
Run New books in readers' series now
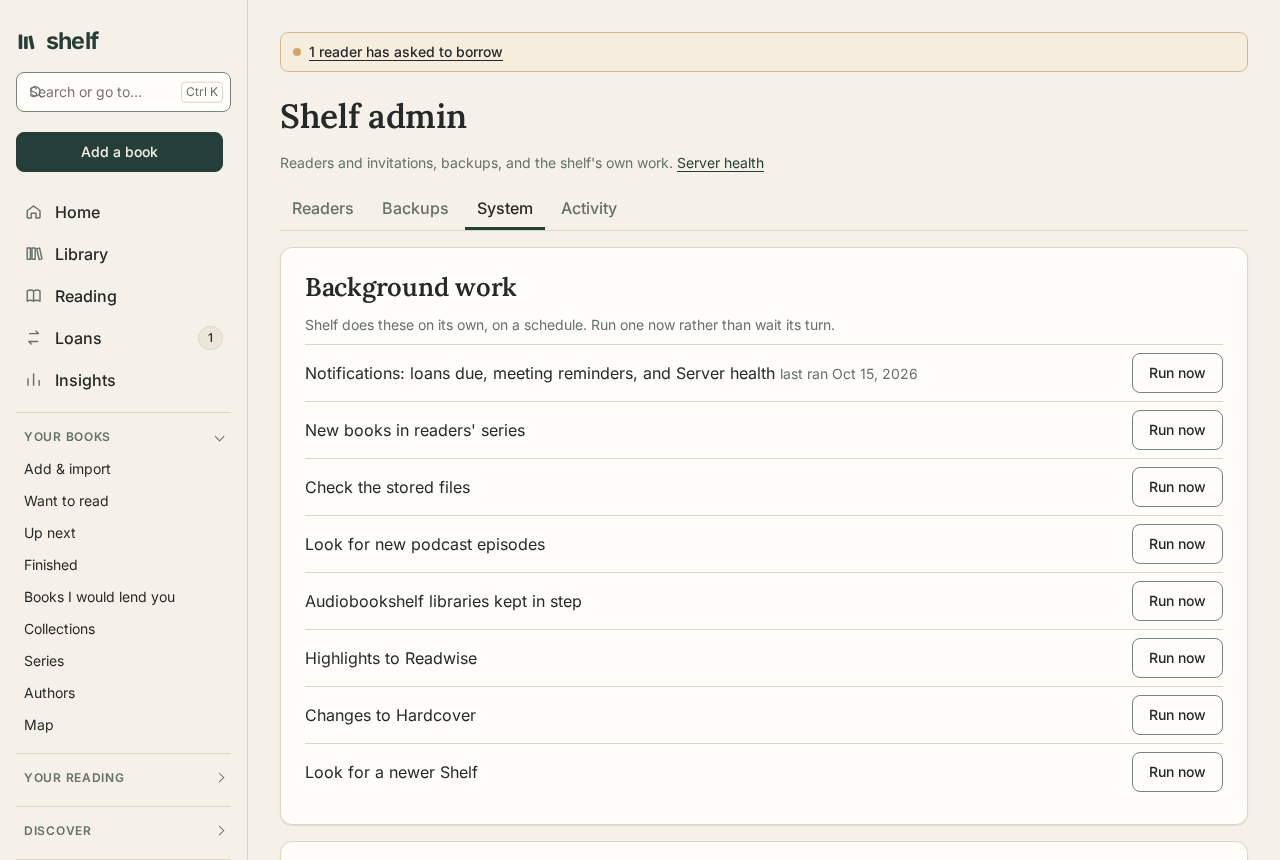1177,430
